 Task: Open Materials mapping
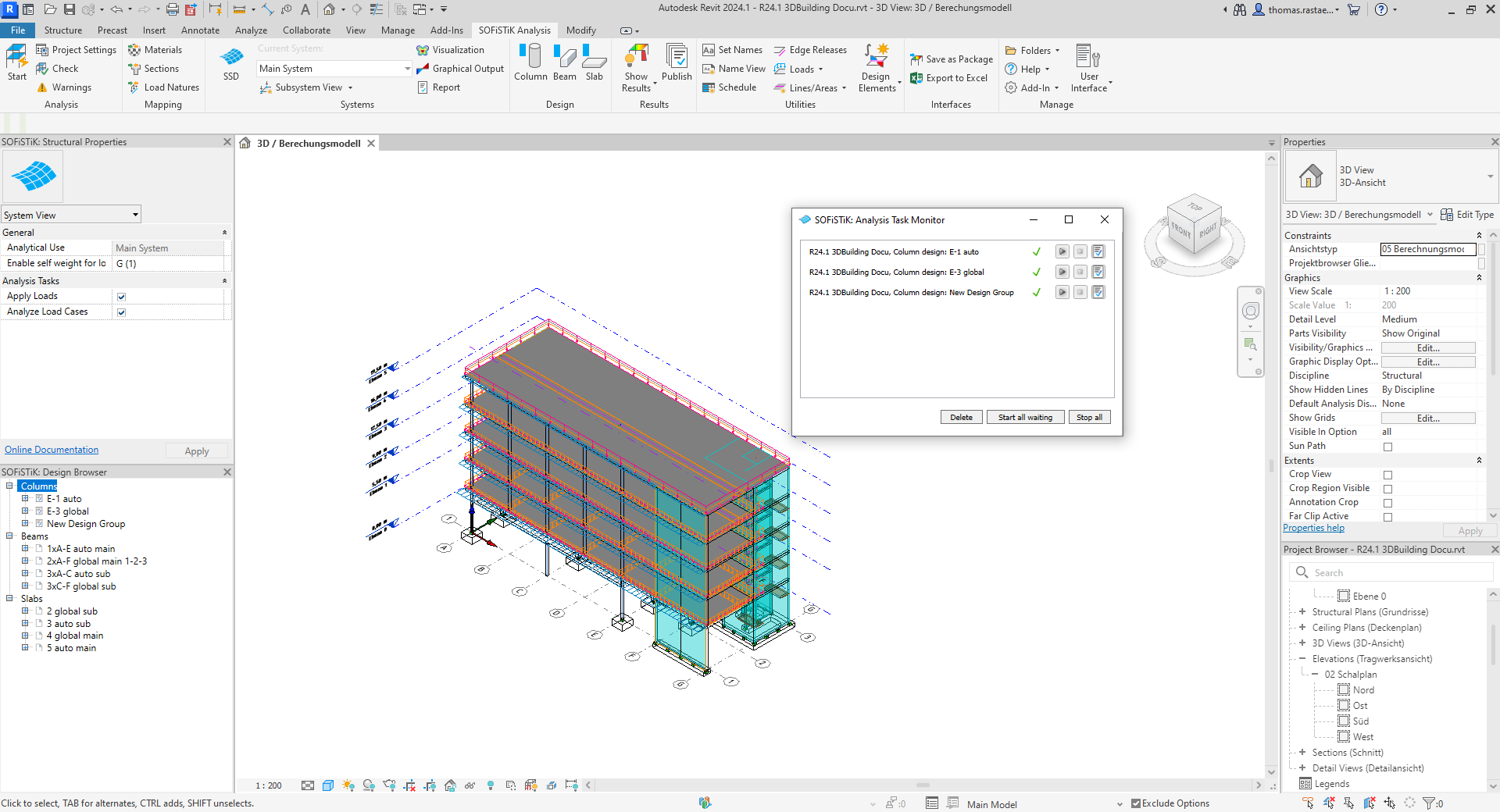(155, 50)
